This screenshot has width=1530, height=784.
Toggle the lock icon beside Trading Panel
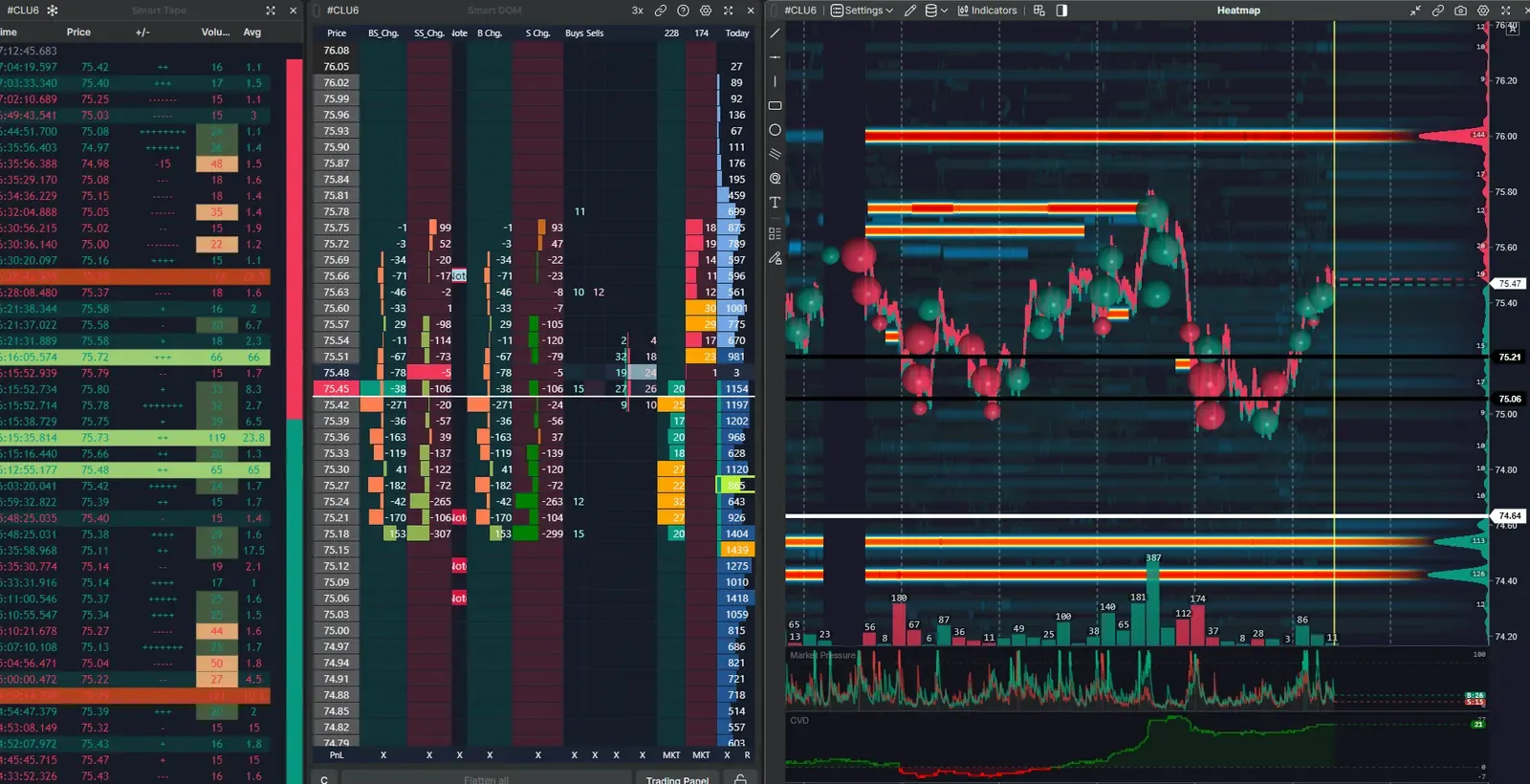(x=740, y=779)
